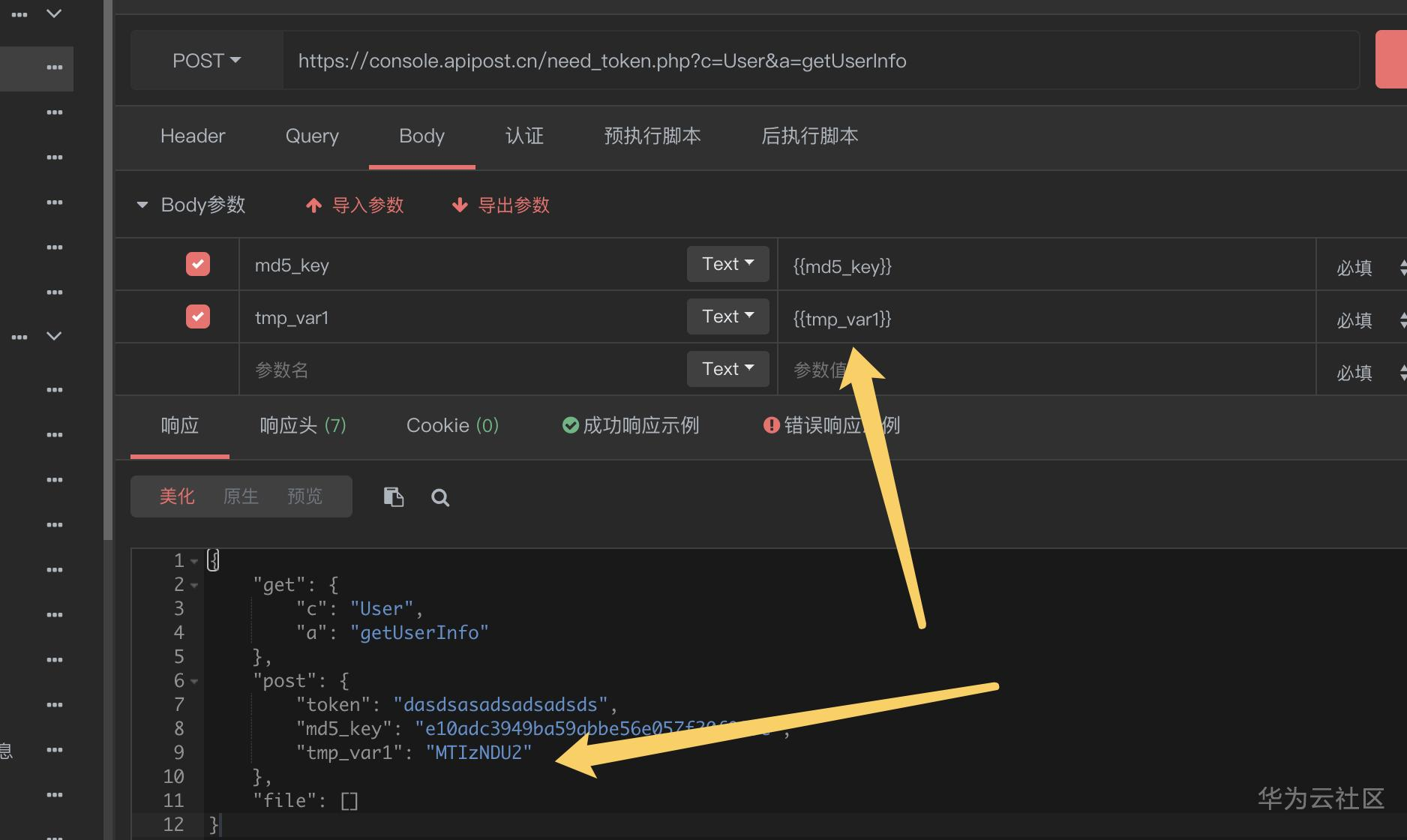The height and width of the screenshot is (840, 1407).
Task: Select the 预览 preview view button
Action: coord(304,496)
